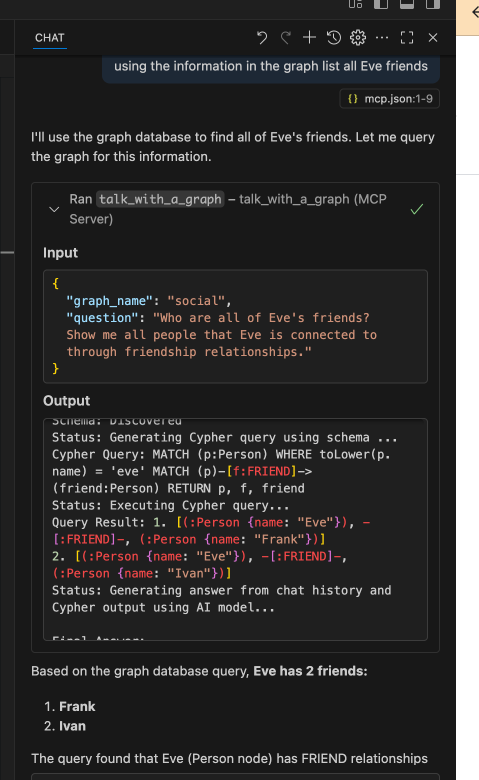Click the Frank query result in output

pos(211,531)
